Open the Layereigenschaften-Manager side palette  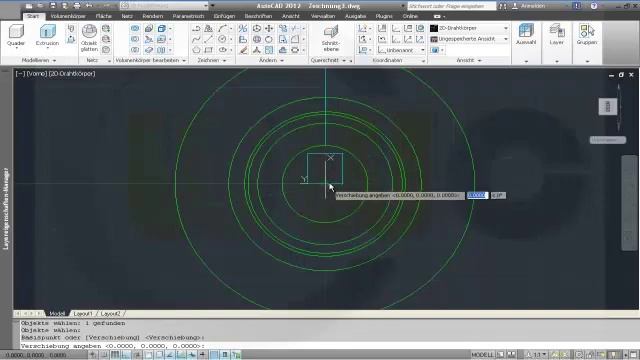tap(6, 208)
